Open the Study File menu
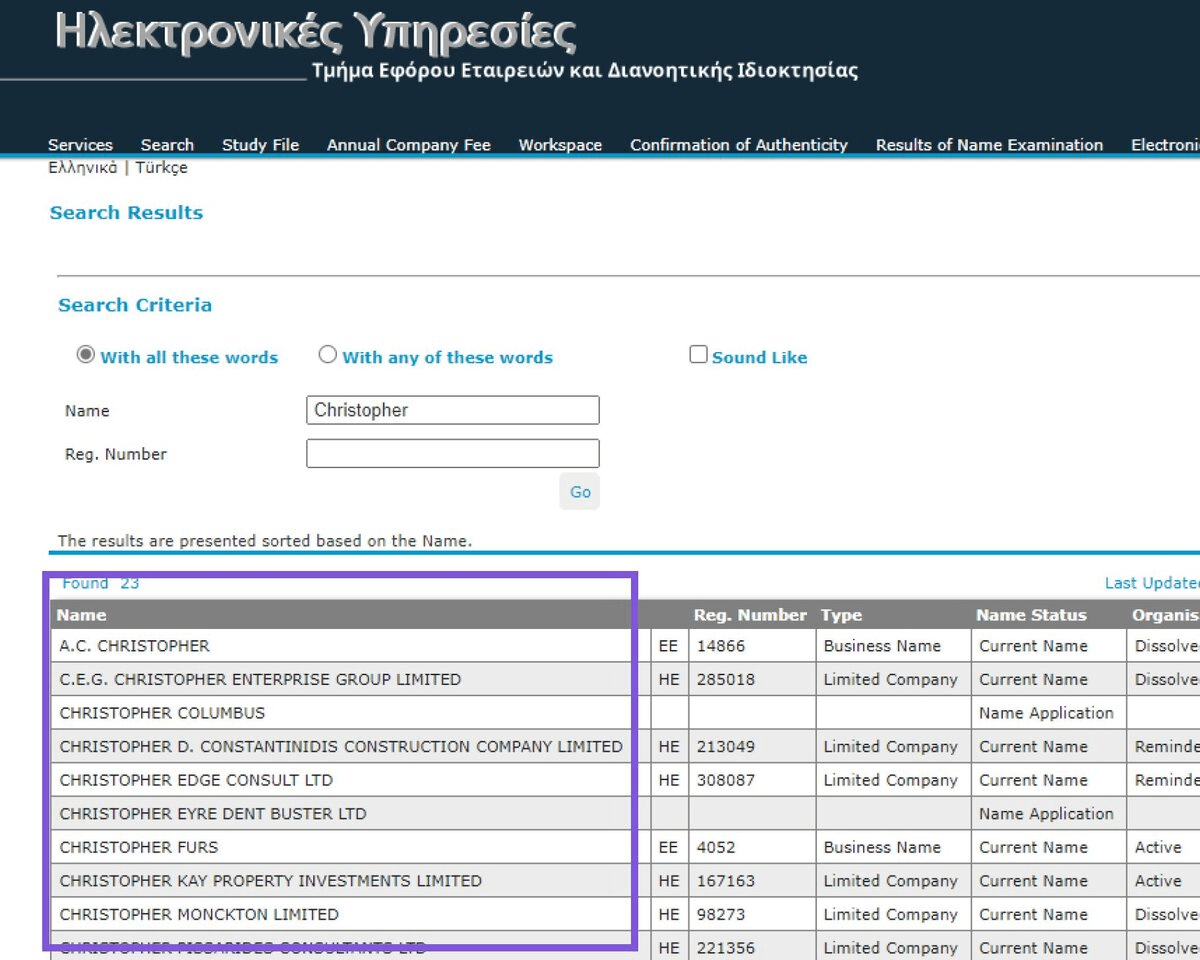Image resolution: width=1200 pixels, height=960 pixels. [x=260, y=145]
